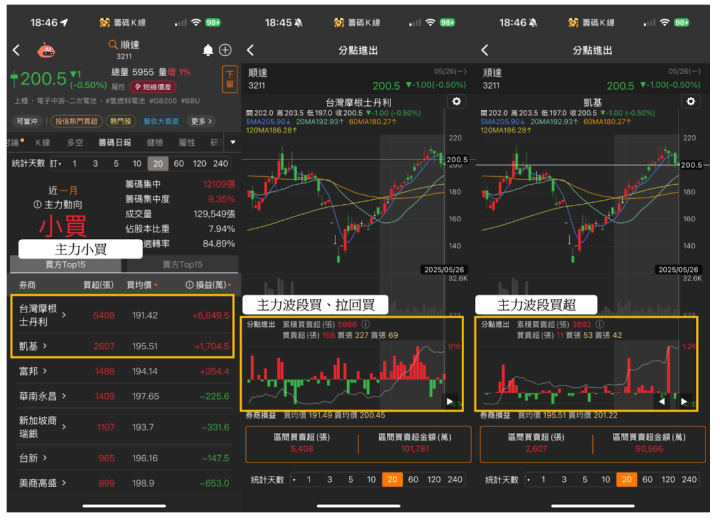Select 1 day in left screen 統計天數
Viewport: 720px width, 523px height.
pyautogui.click(x=74, y=163)
